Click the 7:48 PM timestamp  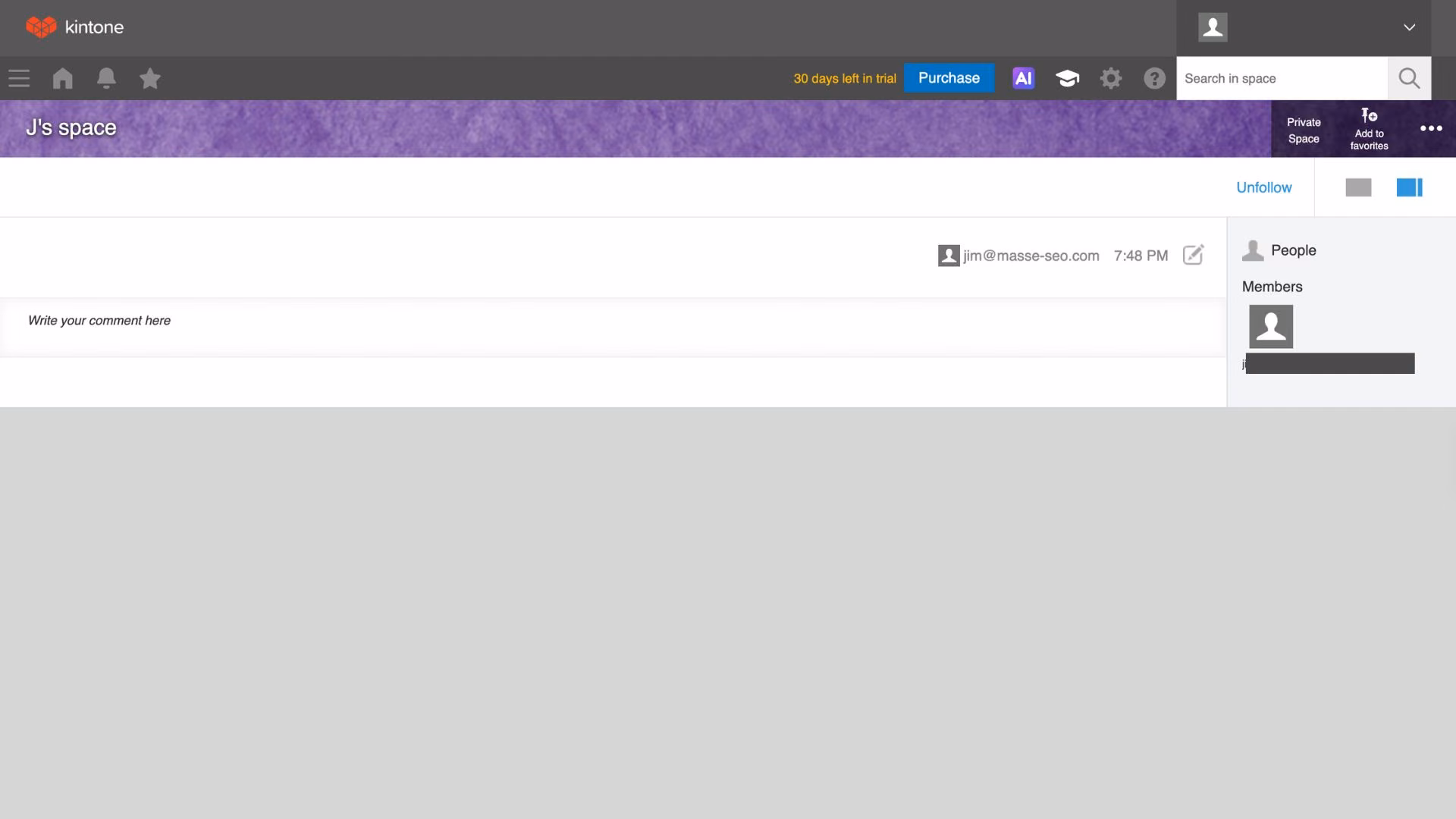[x=1141, y=256]
